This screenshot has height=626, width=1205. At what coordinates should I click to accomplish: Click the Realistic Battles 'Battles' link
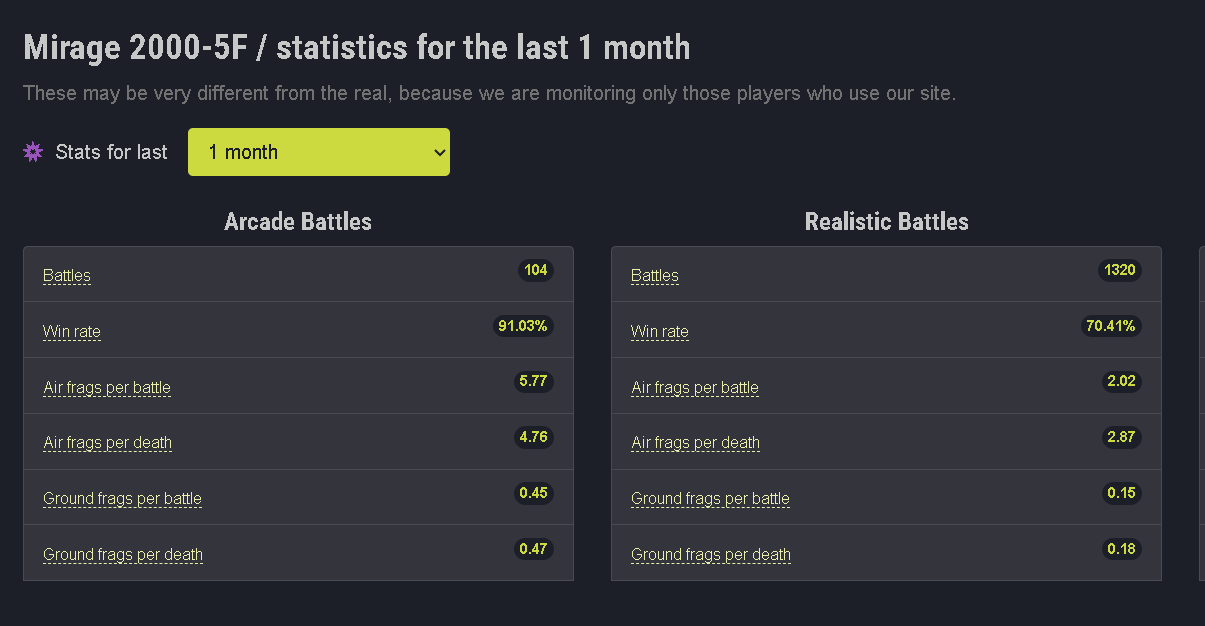(x=655, y=276)
